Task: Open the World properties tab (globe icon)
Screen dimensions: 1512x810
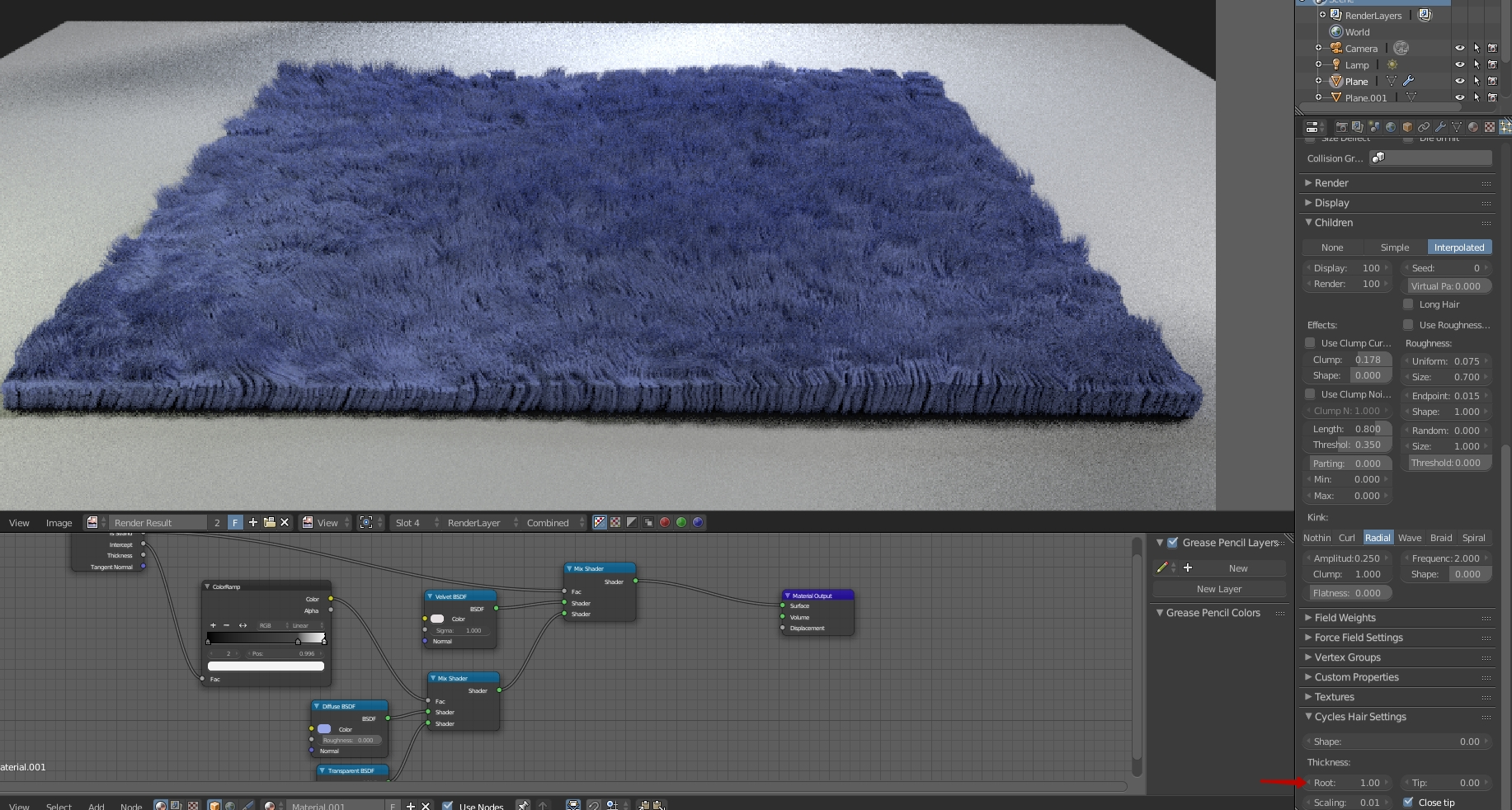Action: [x=1391, y=127]
